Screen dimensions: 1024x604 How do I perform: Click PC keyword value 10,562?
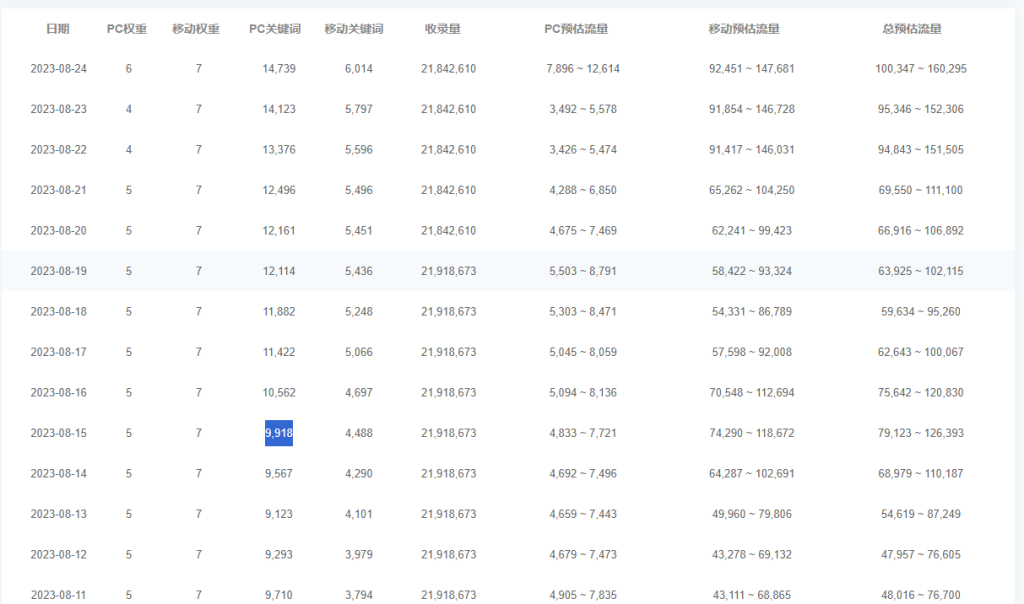coord(279,392)
